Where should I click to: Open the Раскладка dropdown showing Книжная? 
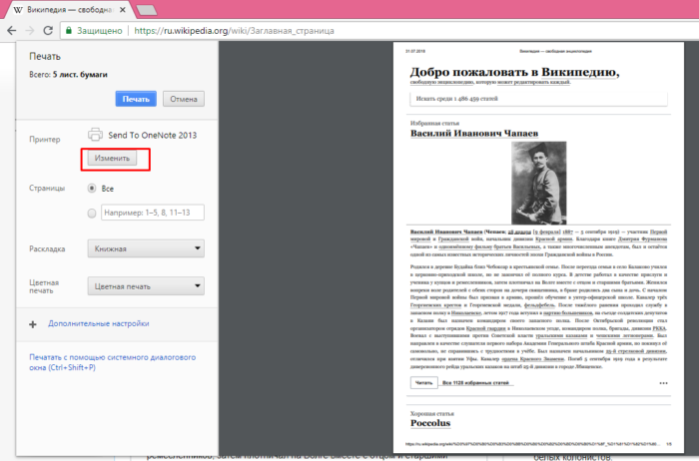click(146, 248)
